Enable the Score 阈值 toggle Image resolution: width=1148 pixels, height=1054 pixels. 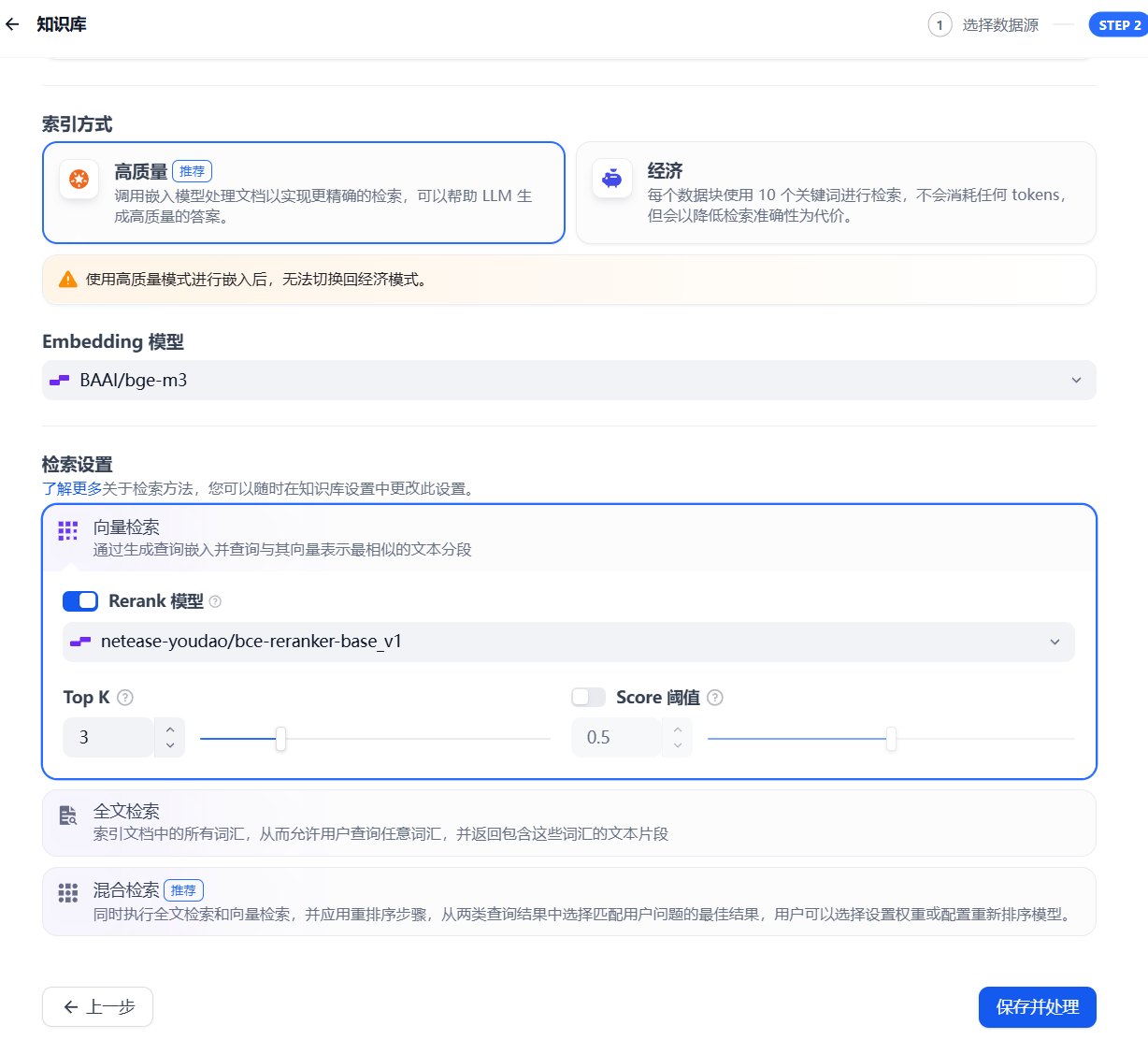pyautogui.click(x=588, y=698)
